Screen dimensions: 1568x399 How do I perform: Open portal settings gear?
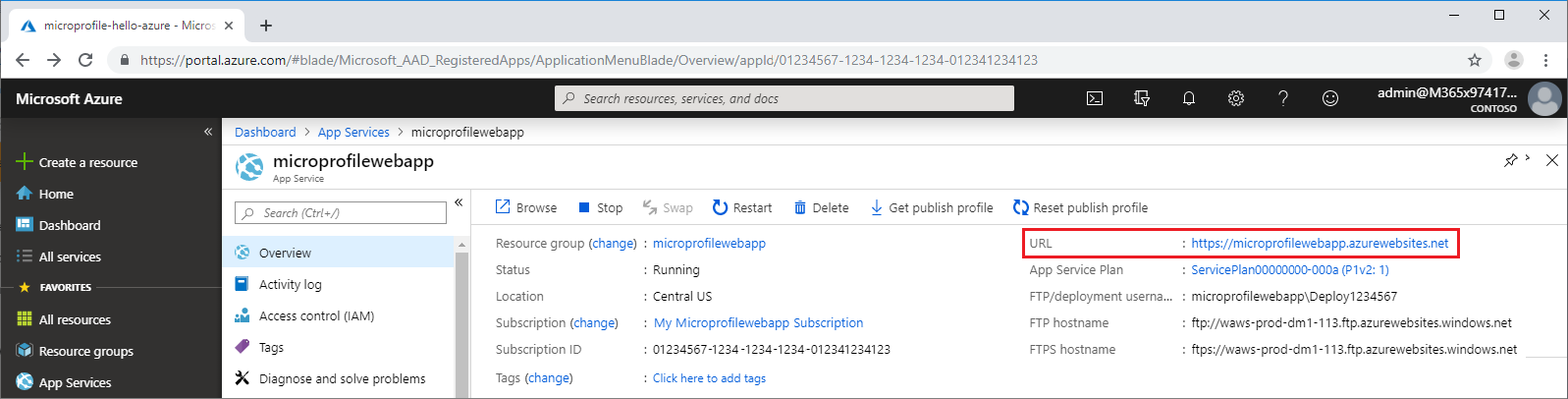(1236, 98)
